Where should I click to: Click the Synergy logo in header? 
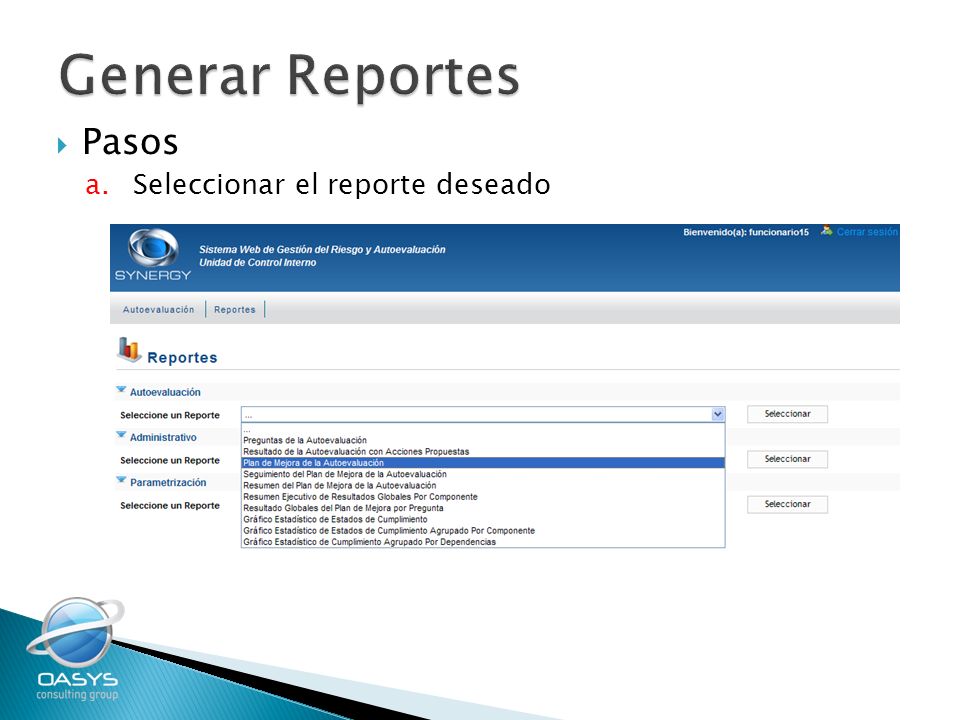coord(153,255)
